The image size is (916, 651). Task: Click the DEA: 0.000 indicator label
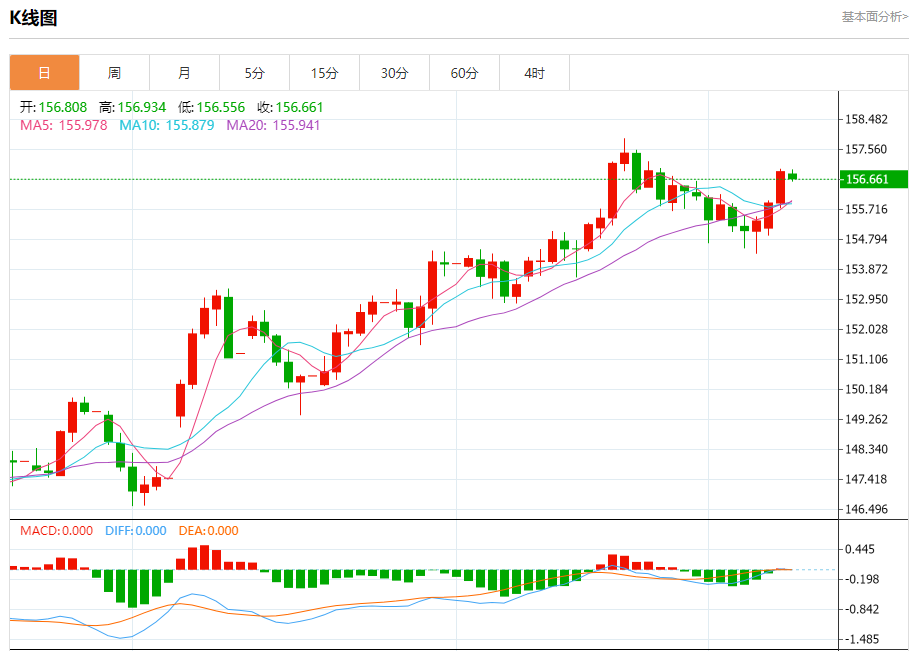208,531
